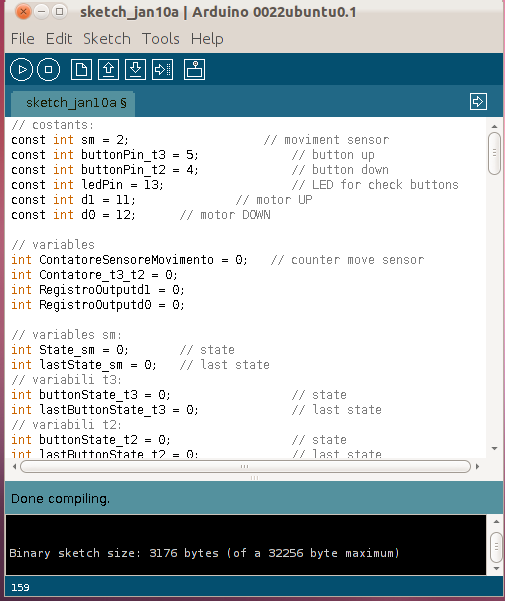Click the '// moviment sensor' comment
The image size is (505, 601).
click(x=326, y=140)
